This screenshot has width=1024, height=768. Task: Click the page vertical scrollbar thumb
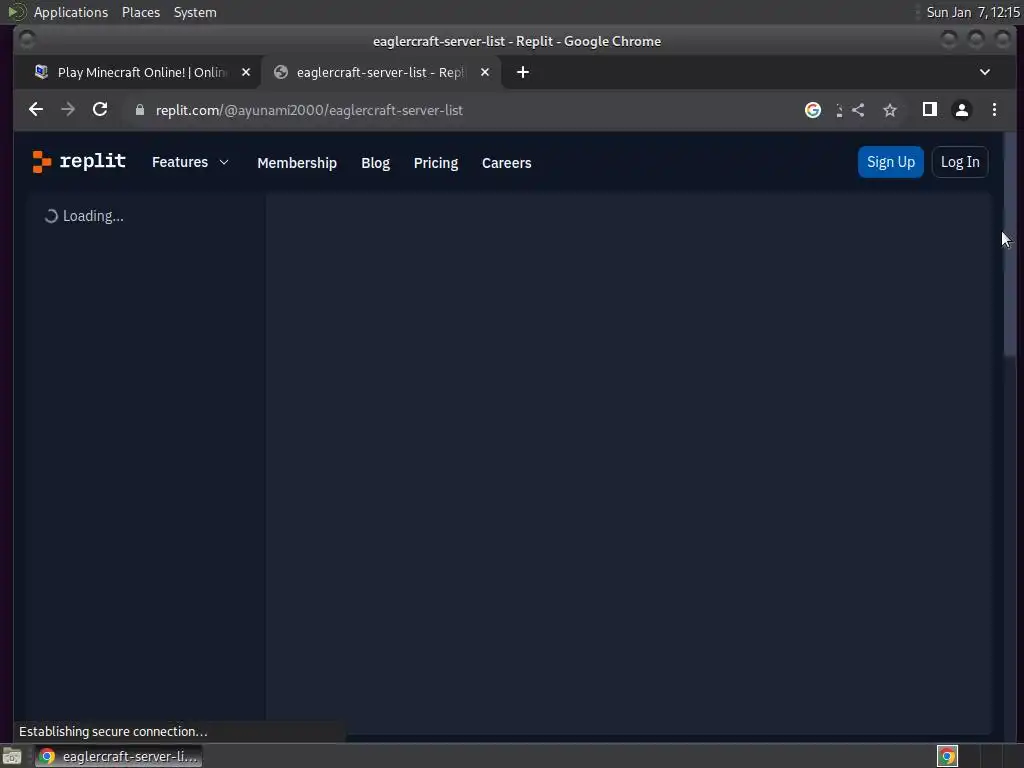tap(1010, 245)
